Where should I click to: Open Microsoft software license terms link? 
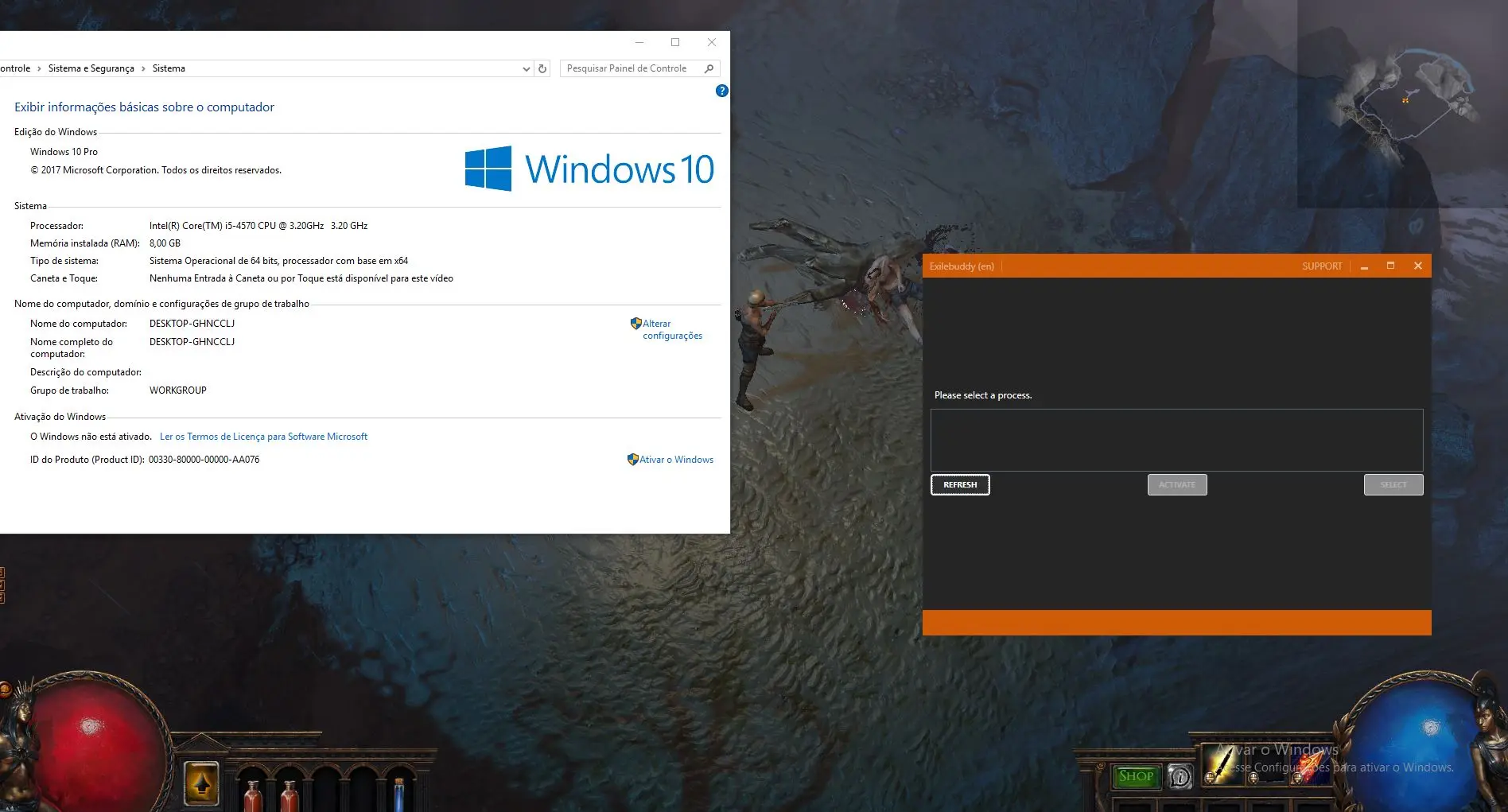point(263,437)
